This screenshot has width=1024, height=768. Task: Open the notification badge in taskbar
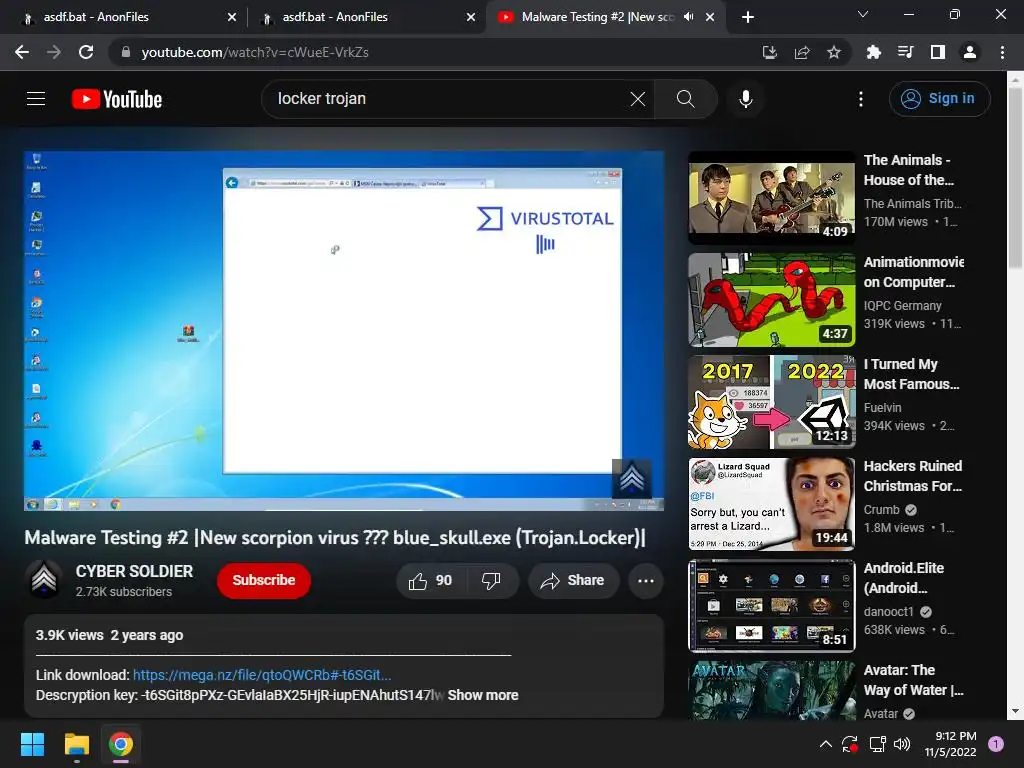click(x=996, y=744)
